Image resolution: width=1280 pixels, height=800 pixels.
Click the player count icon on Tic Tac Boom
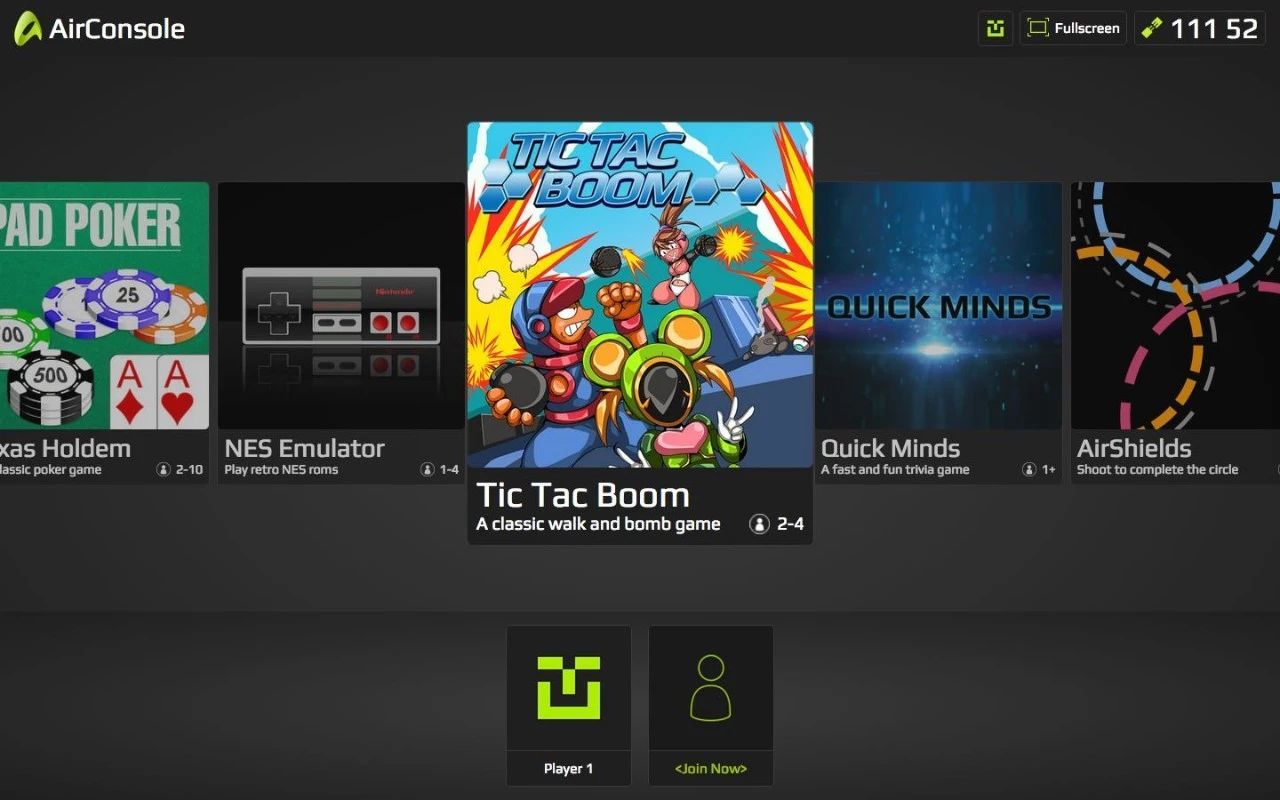click(759, 524)
